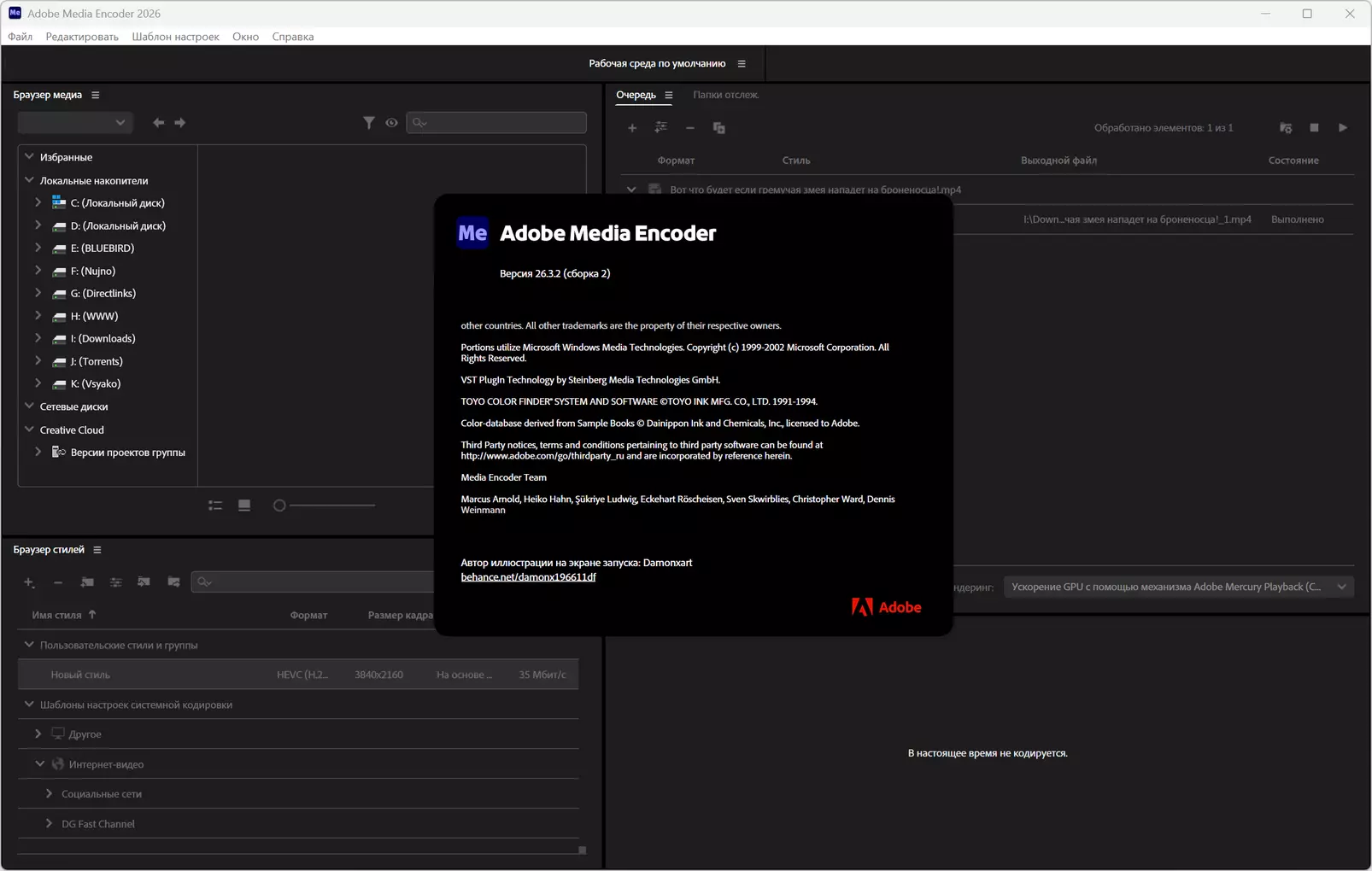Click the output folder icon in queue toolbar
This screenshot has height=871, width=1372.
point(1286,128)
